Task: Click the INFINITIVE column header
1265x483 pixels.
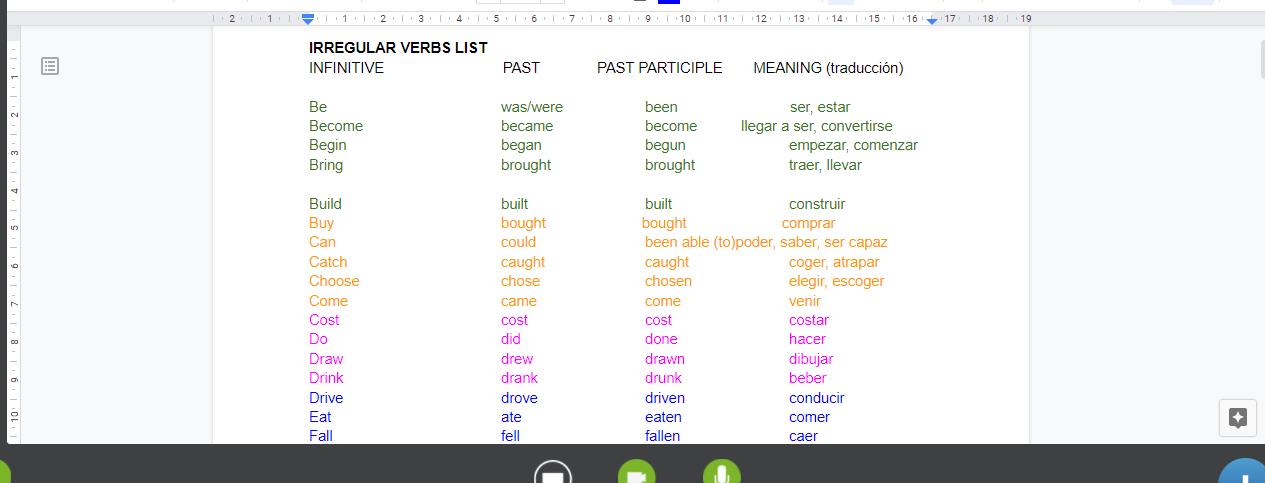Action: (346, 68)
